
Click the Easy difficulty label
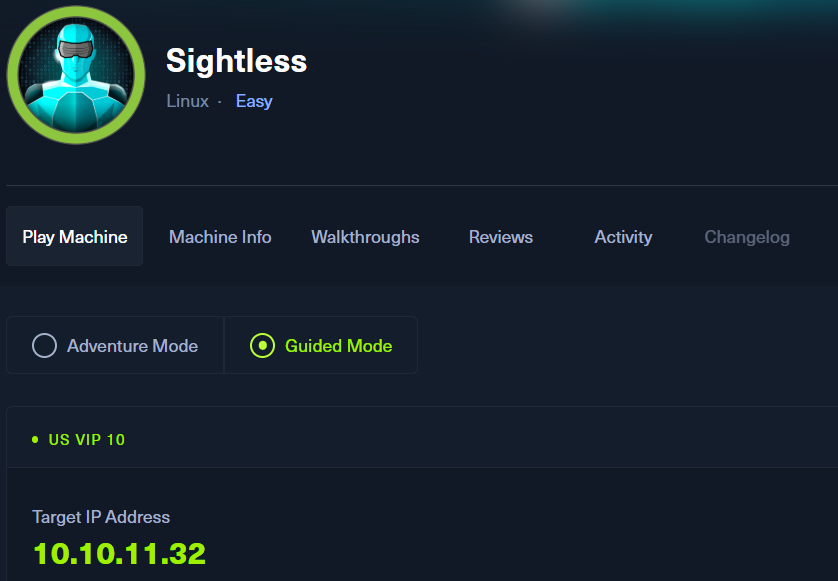pyautogui.click(x=254, y=101)
